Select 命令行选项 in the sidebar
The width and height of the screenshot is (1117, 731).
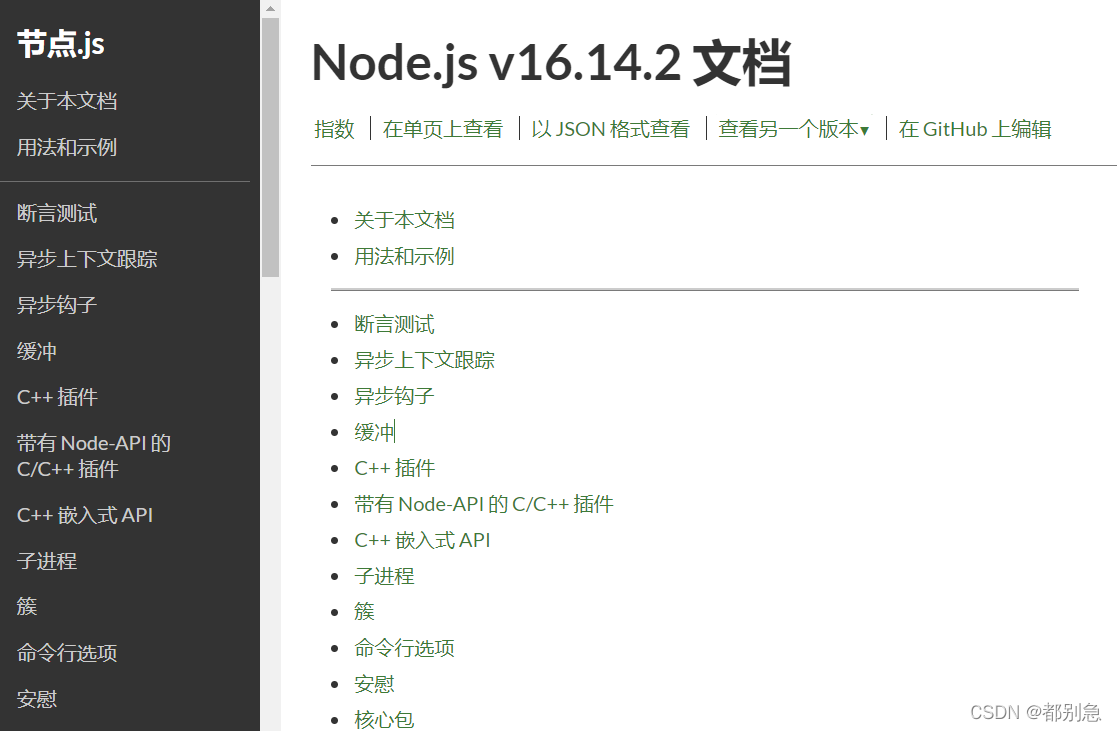click(67, 653)
